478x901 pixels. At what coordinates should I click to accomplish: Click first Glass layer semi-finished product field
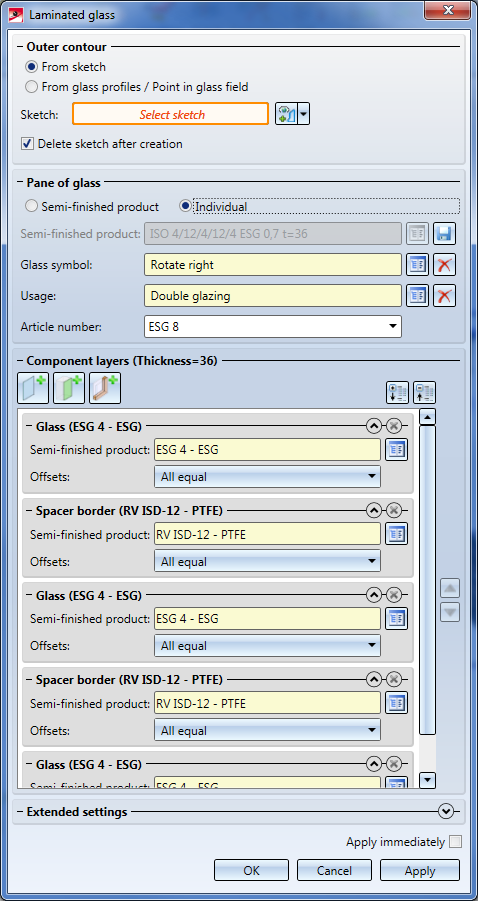point(267,449)
